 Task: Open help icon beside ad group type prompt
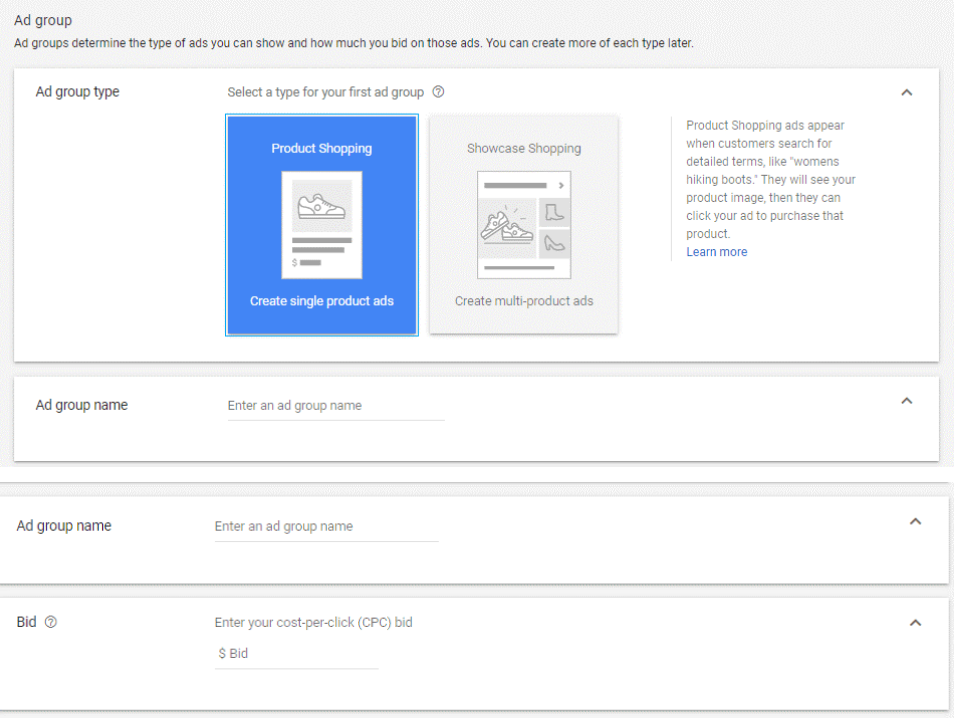438,92
